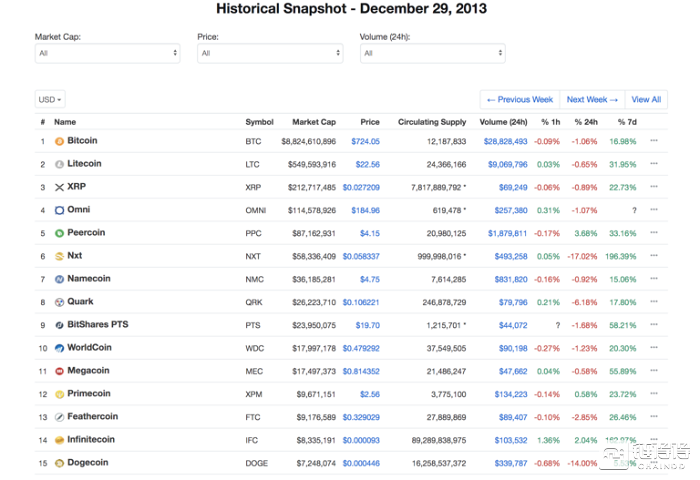The width and height of the screenshot is (700, 480).
Task: Open the USD currency dropdown
Action: coord(50,100)
